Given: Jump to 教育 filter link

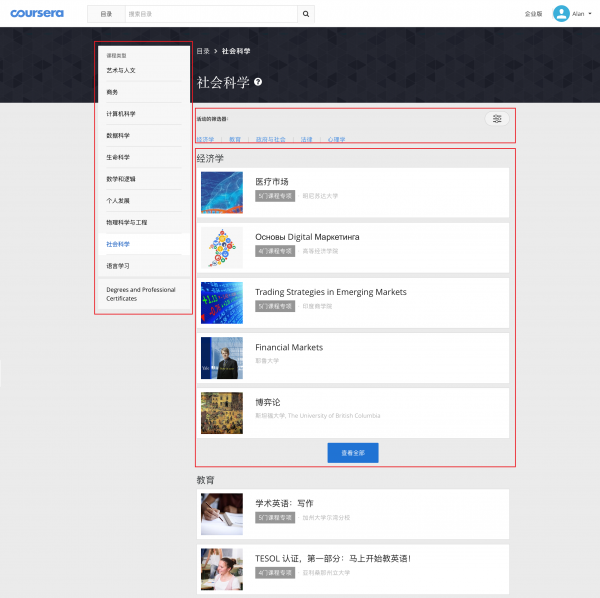Looking at the screenshot, I should coord(235,139).
